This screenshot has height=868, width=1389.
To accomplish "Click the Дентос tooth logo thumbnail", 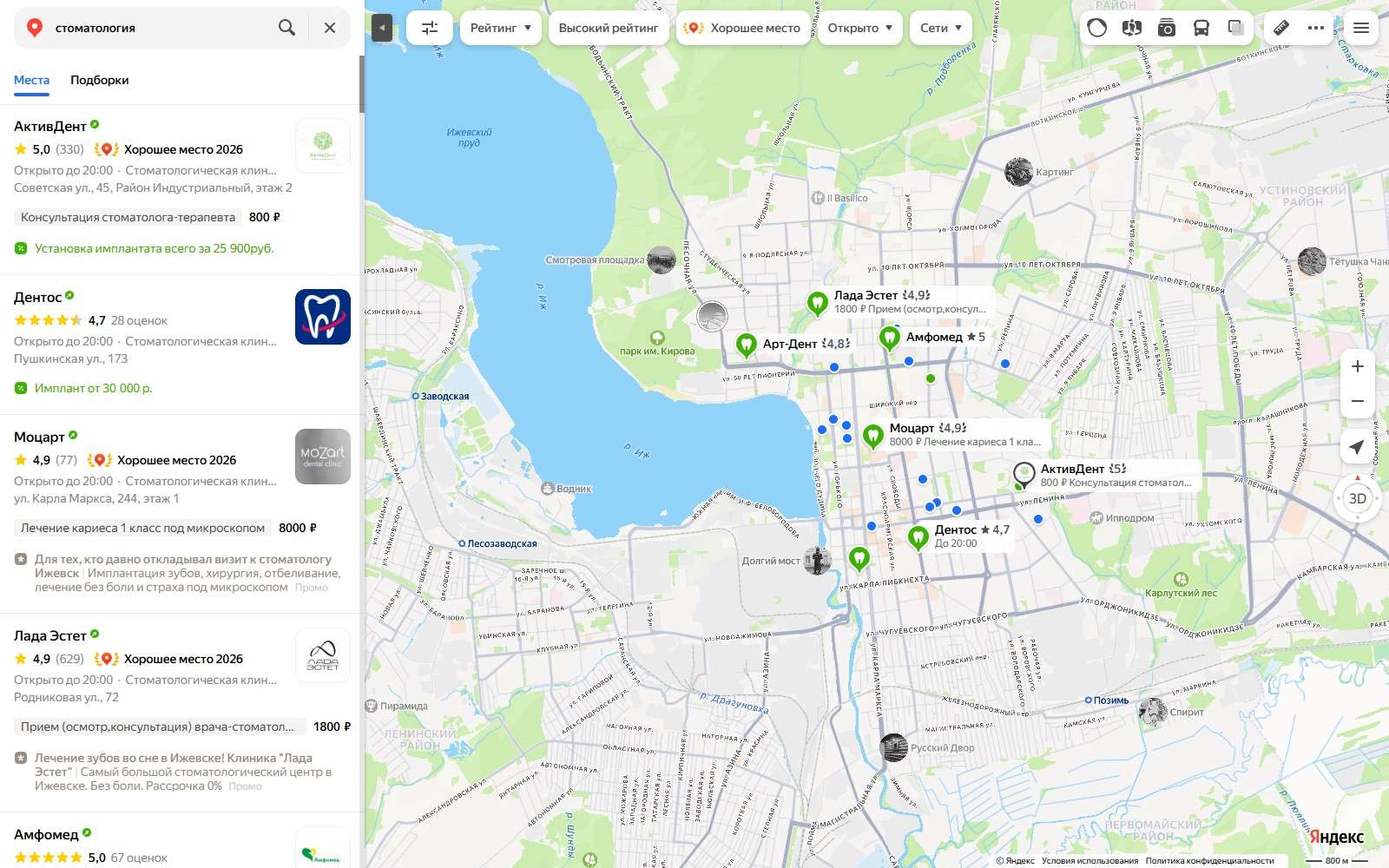I will click(323, 317).
